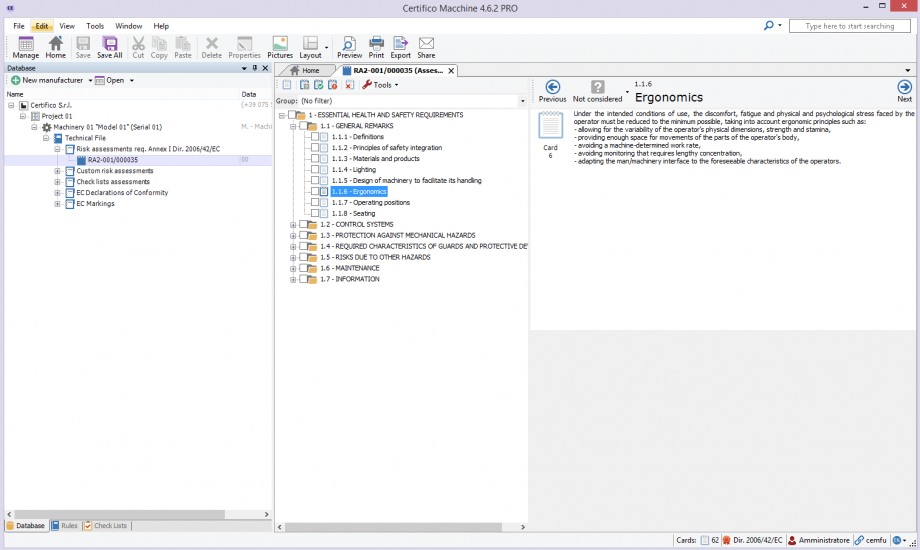
Task: Click the Save All toolbar icon
Action: click(x=110, y=47)
